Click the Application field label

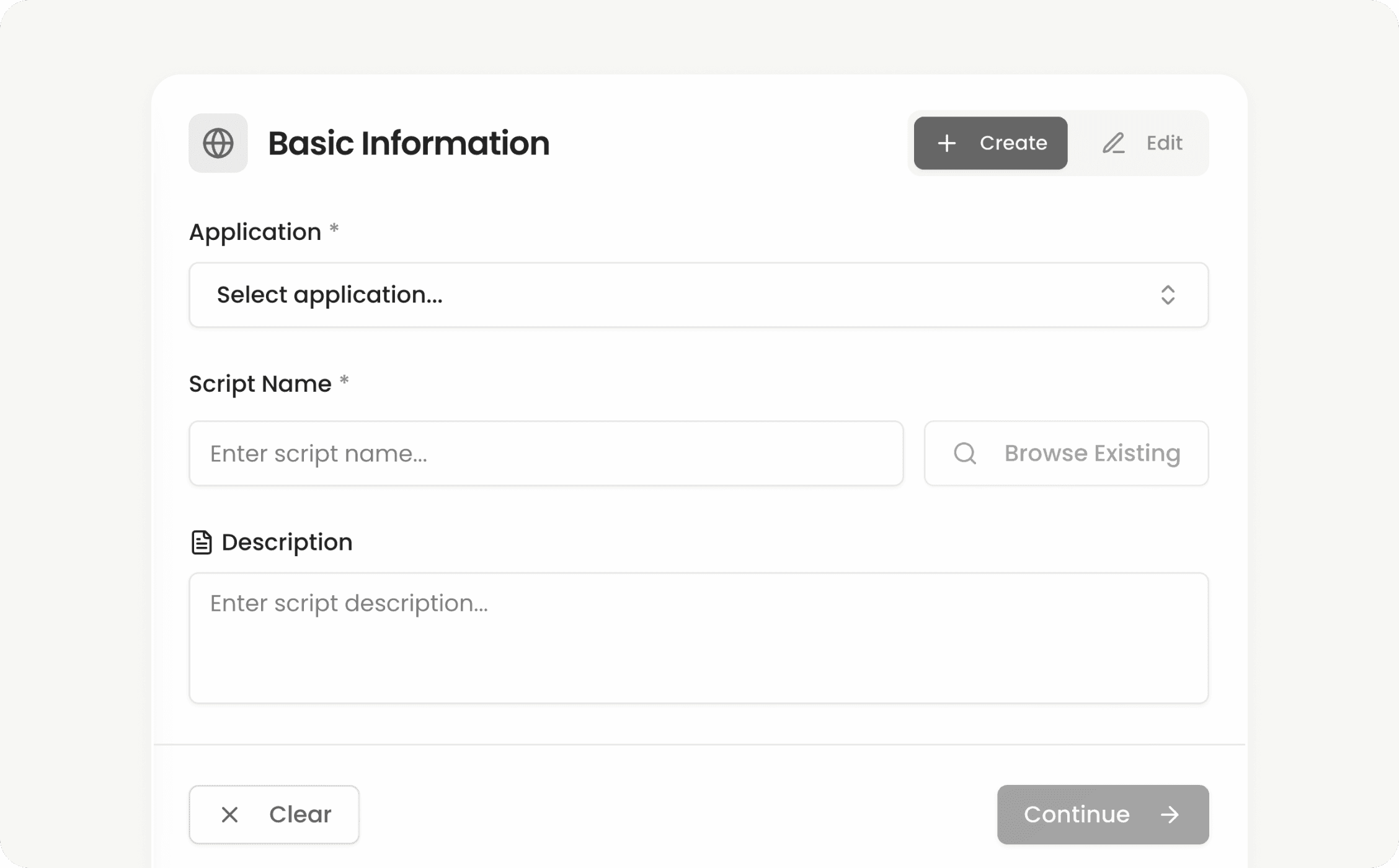[255, 231]
